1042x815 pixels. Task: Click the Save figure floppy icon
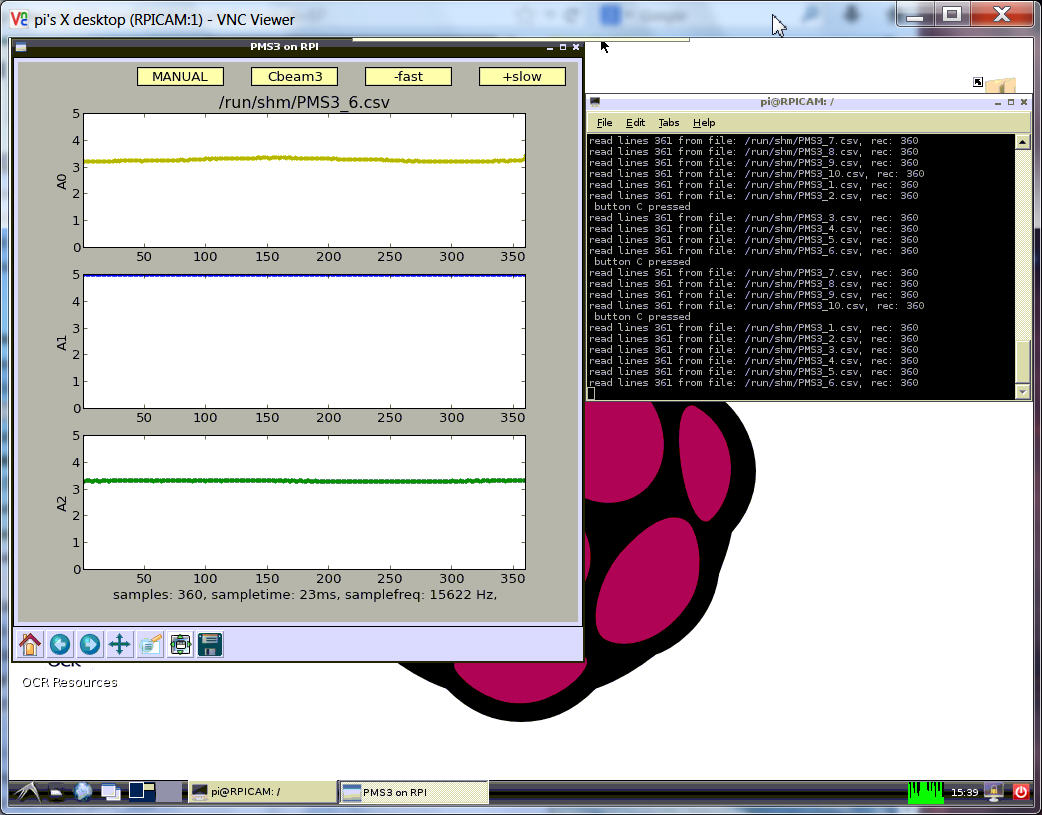[x=209, y=644]
